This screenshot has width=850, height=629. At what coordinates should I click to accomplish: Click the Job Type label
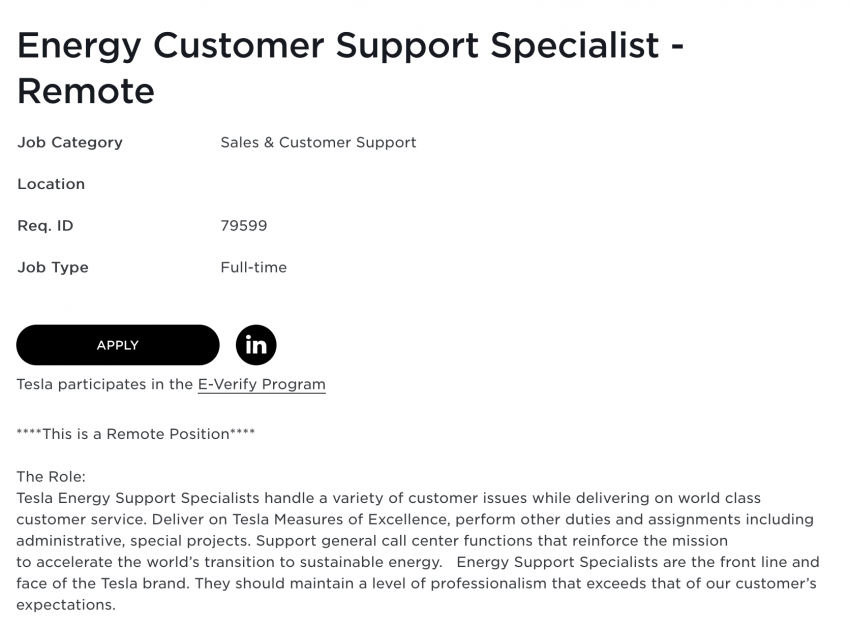coord(53,267)
